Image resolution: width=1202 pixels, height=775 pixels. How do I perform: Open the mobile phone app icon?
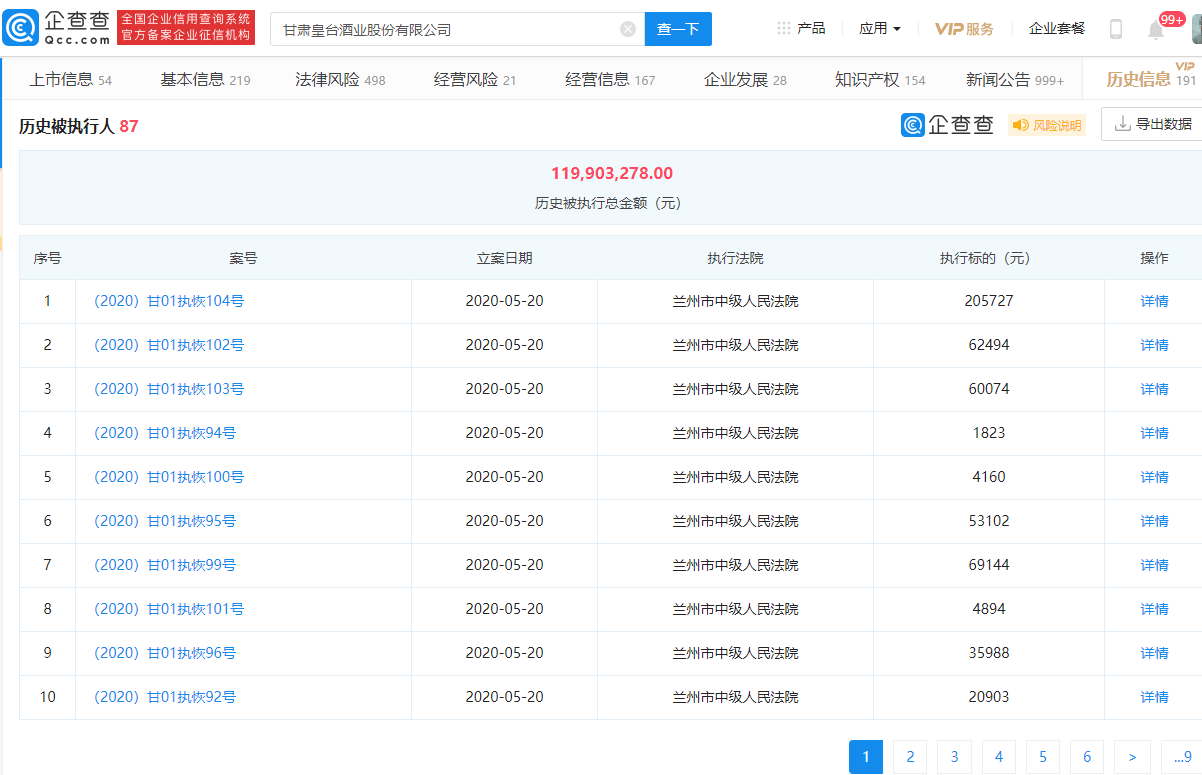pyautogui.click(x=1116, y=29)
